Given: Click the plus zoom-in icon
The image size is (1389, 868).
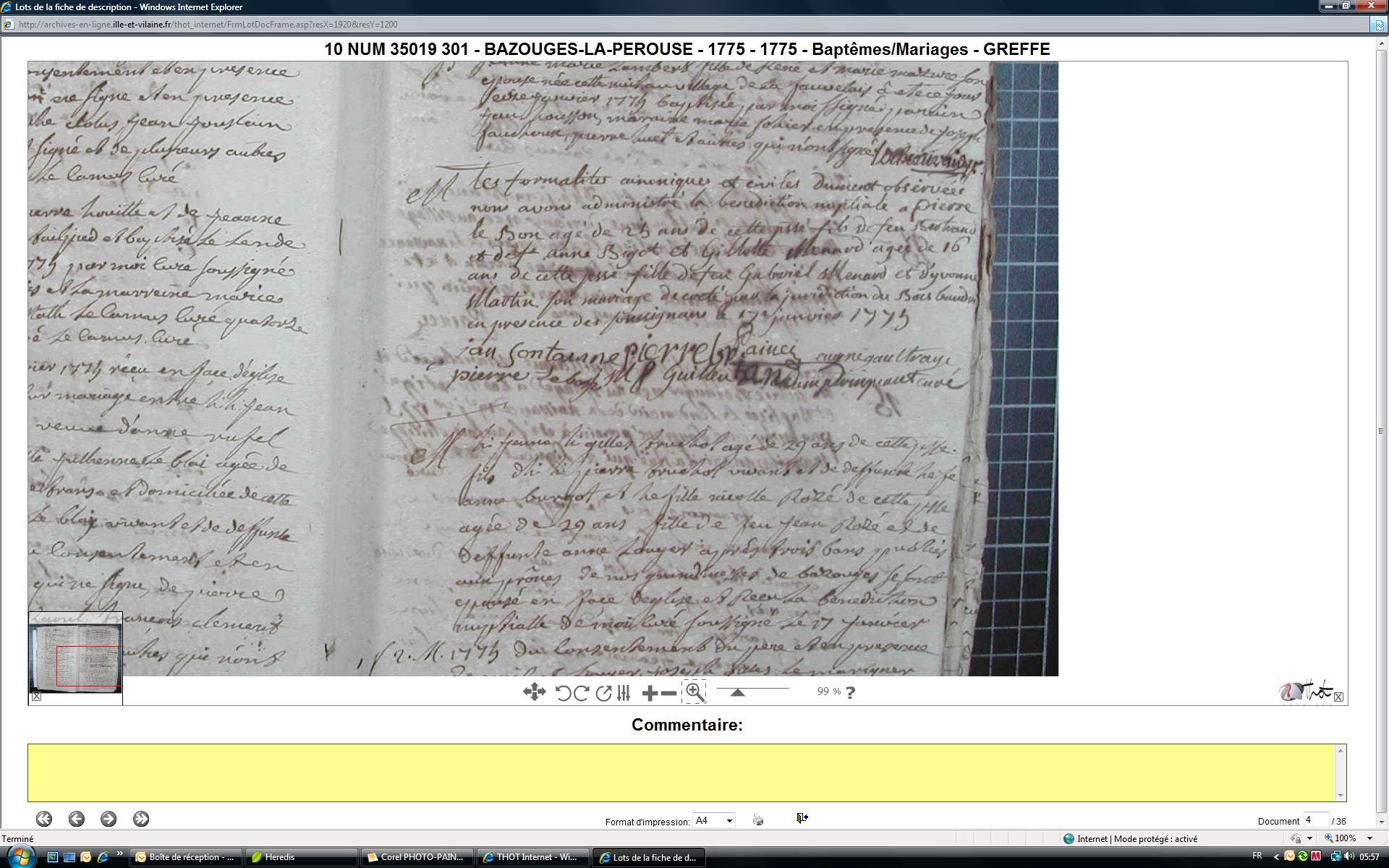Looking at the screenshot, I should [649, 693].
